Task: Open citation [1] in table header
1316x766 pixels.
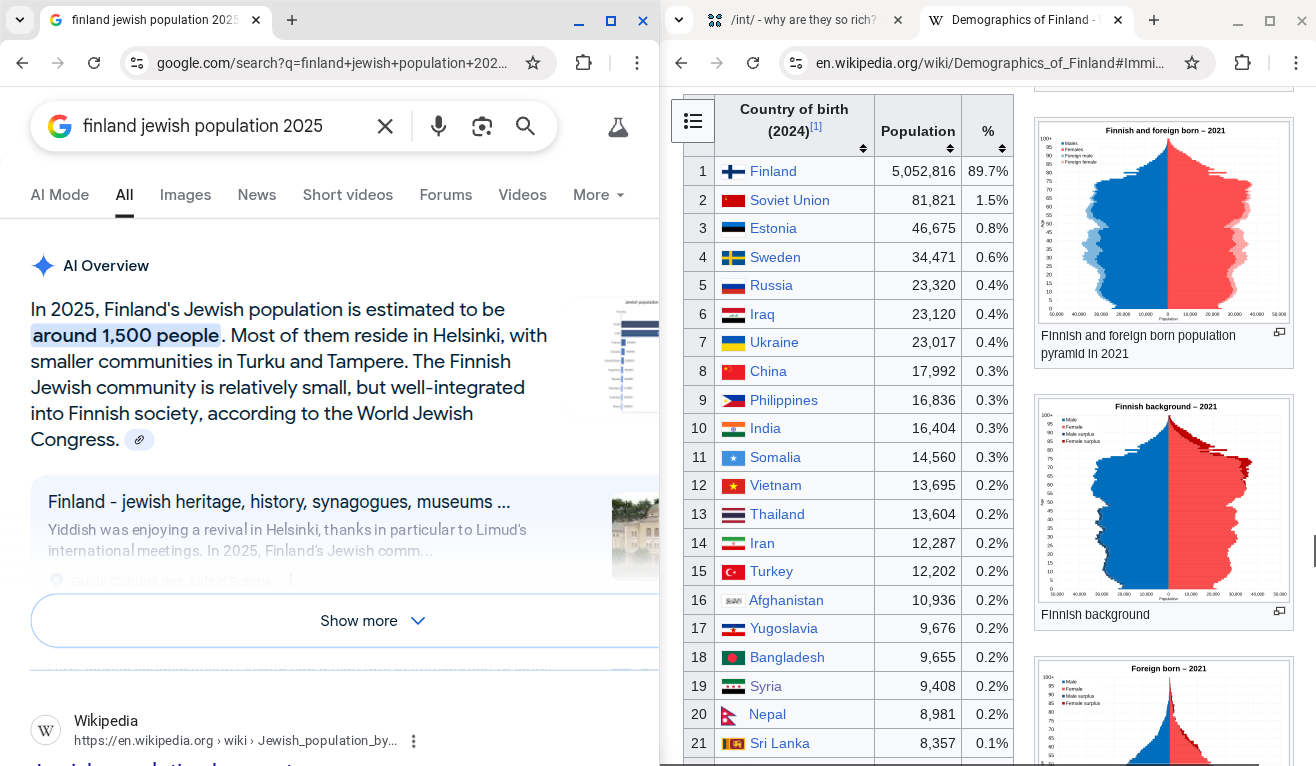Action: (816, 126)
